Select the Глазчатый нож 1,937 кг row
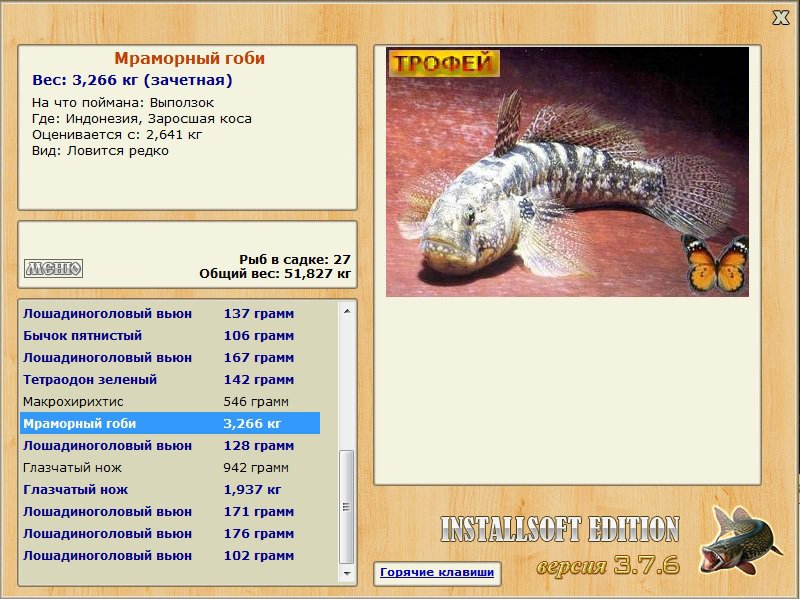Image resolution: width=800 pixels, height=599 pixels. pyautogui.click(x=170, y=489)
